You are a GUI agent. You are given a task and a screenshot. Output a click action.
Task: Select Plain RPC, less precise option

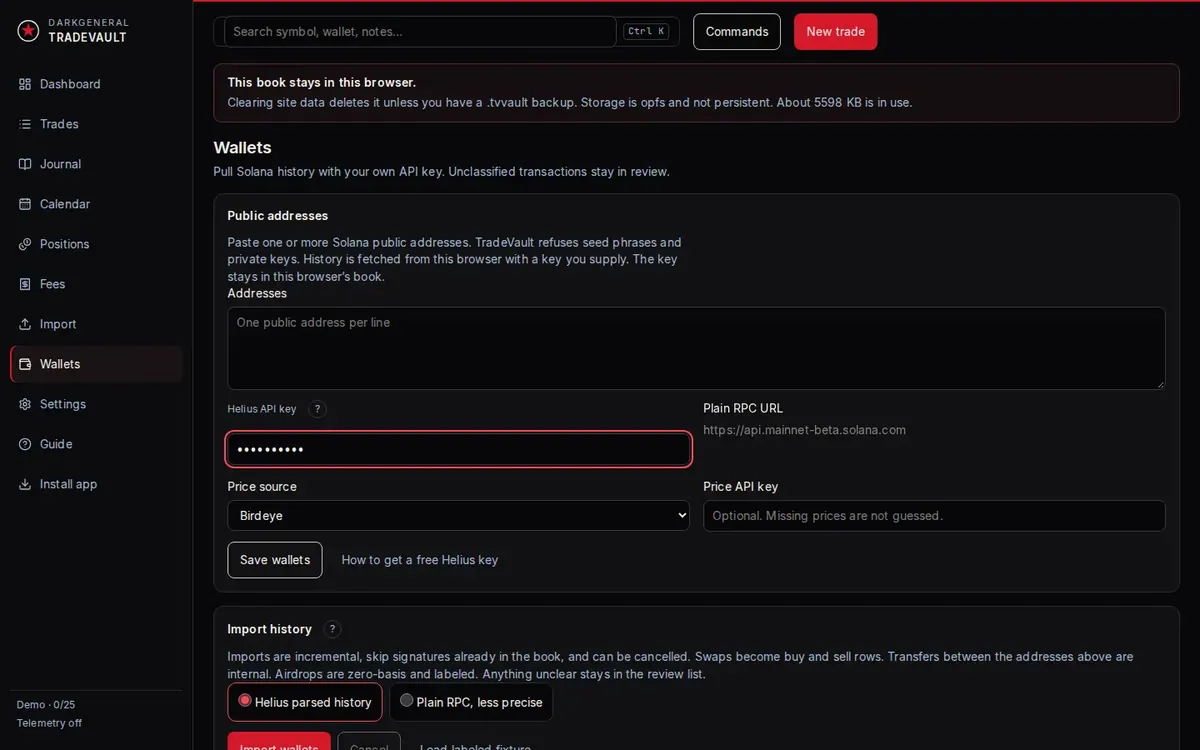(x=470, y=702)
